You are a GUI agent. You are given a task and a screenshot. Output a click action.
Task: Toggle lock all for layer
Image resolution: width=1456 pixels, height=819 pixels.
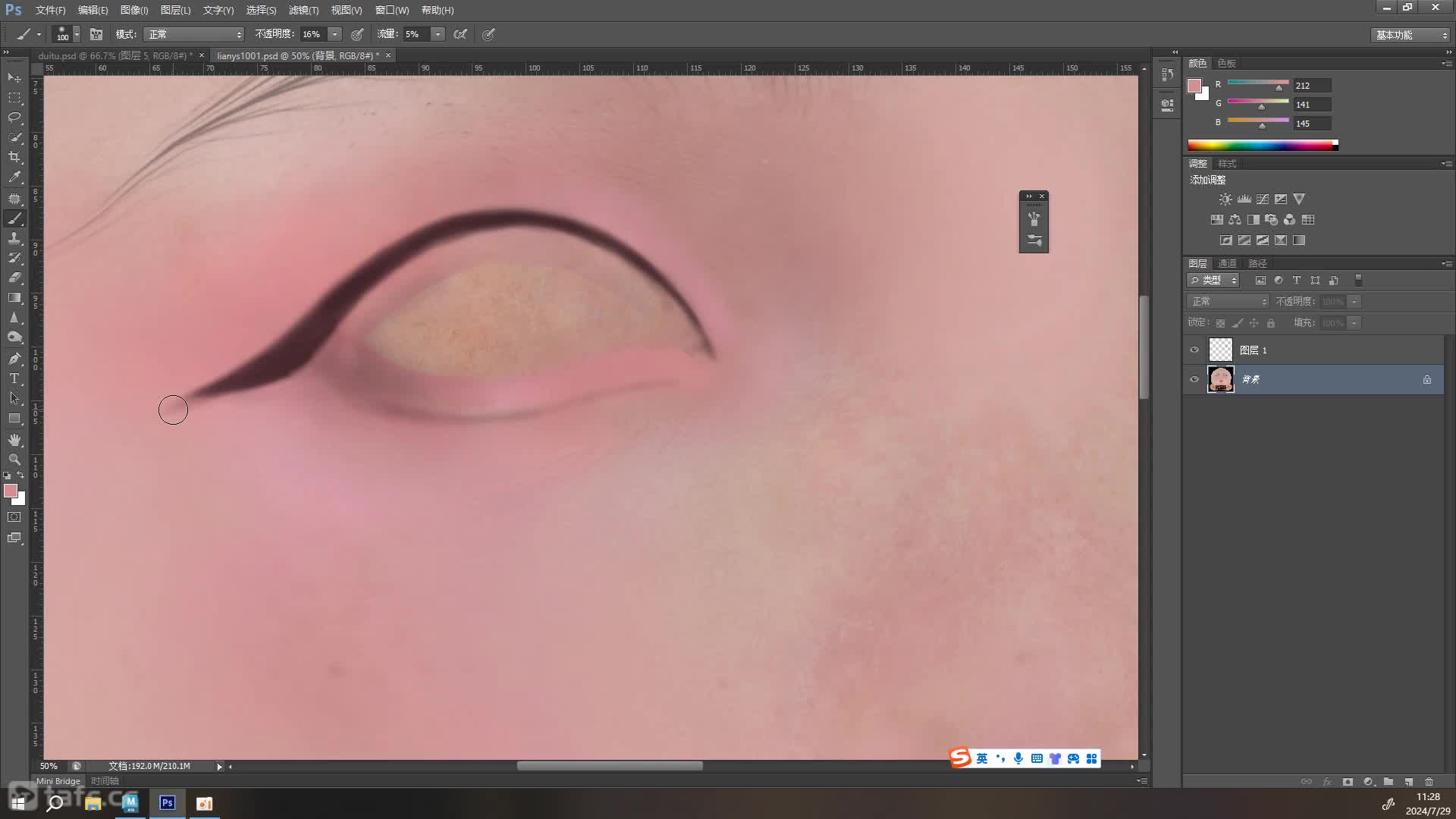point(1271,323)
